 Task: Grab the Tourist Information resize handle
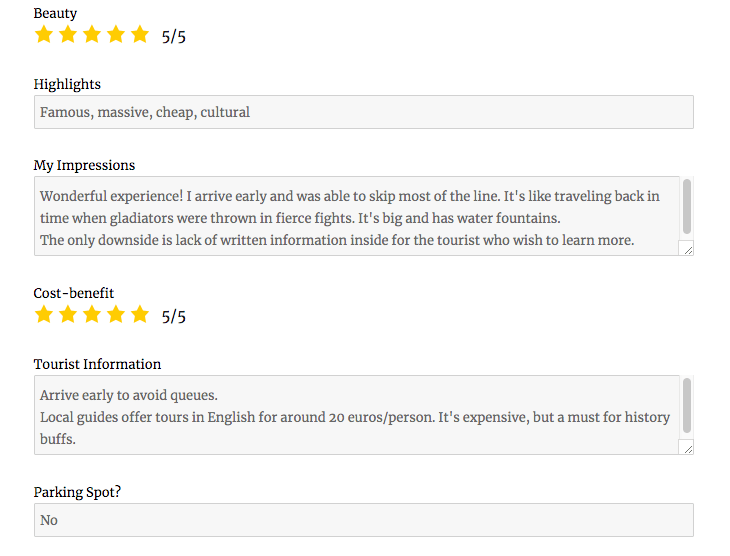tap(687, 448)
